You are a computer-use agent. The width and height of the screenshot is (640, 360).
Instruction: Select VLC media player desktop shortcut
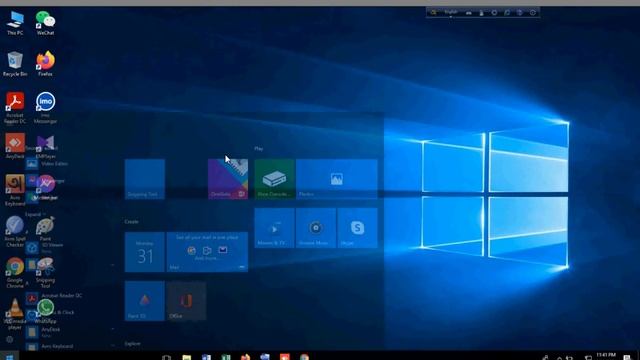[15, 314]
